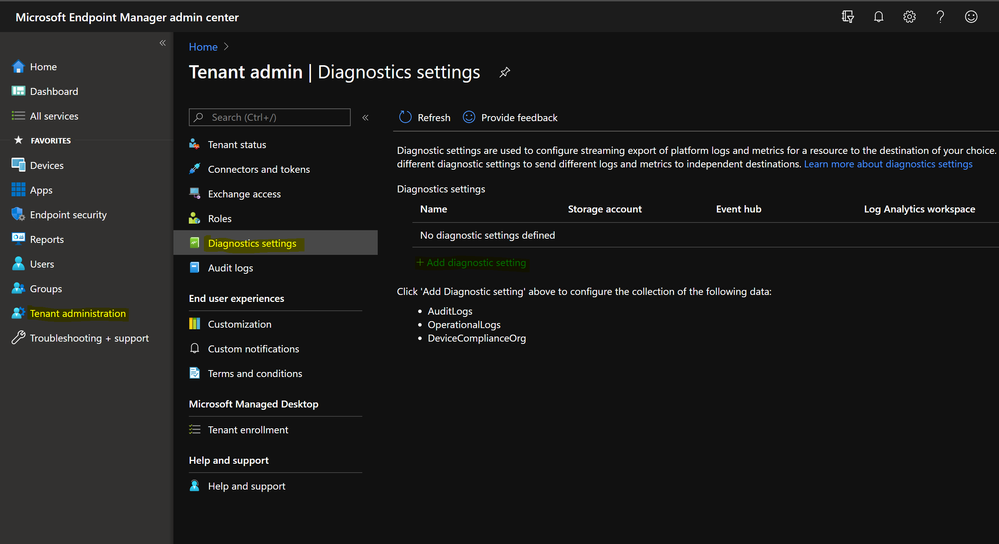999x544 pixels.
Task: Click the Name column header
Action: point(433,209)
